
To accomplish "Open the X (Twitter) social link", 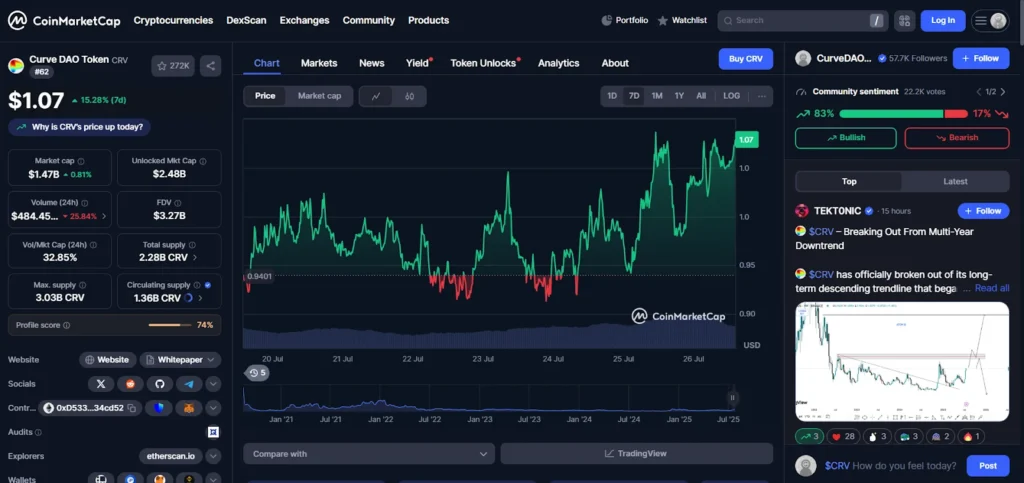I will coord(101,384).
